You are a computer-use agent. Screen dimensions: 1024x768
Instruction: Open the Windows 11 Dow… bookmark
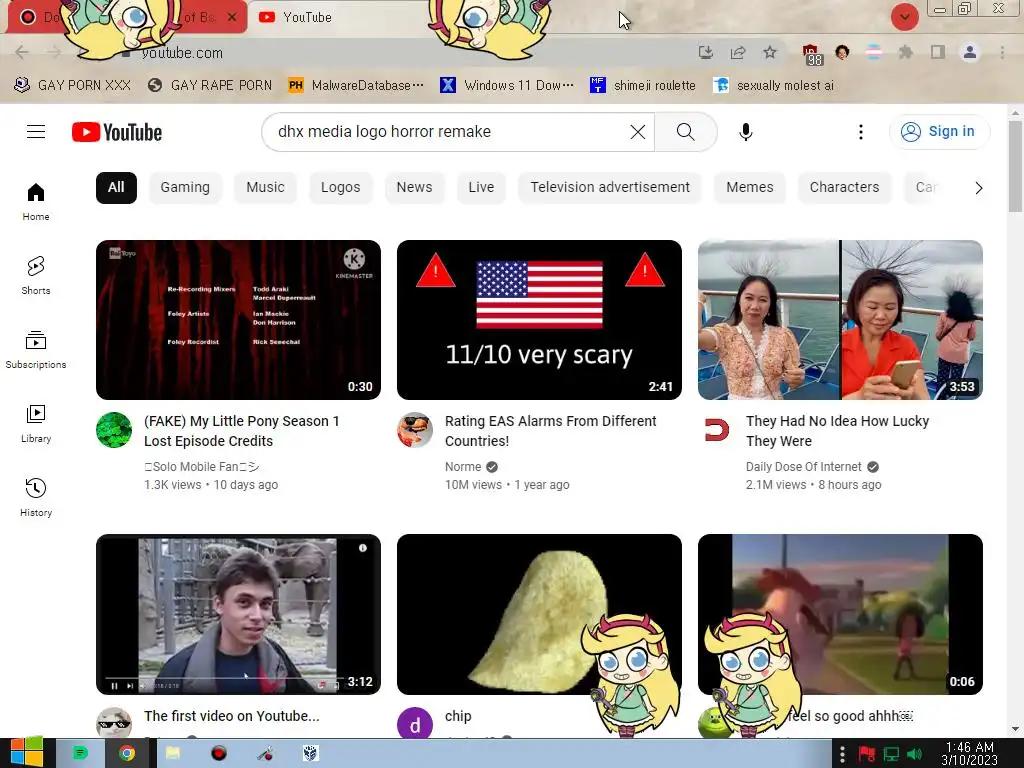[x=507, y=86]
